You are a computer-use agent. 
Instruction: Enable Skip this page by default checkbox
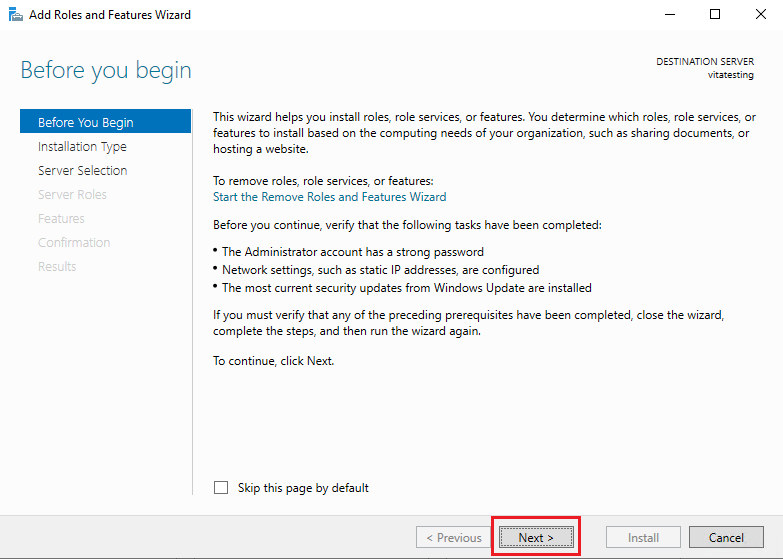coord(221,488)
